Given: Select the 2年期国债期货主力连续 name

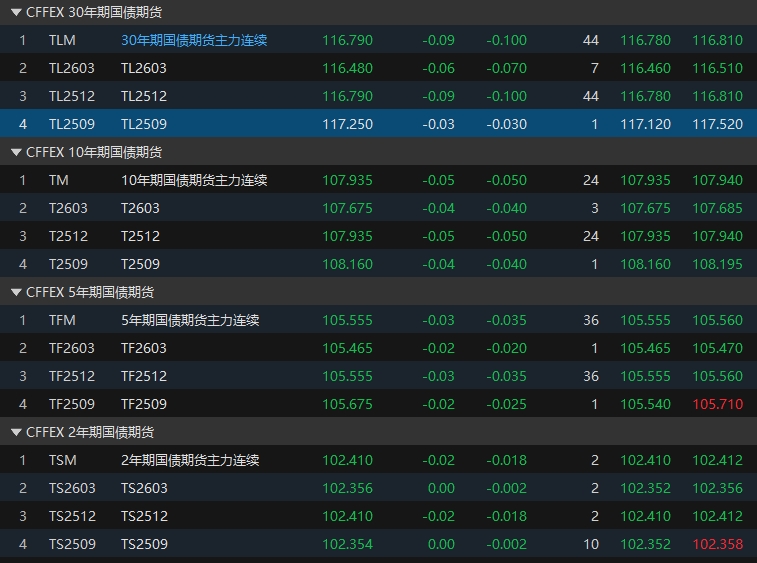Looking at the screenshot, I should [190, 460].
